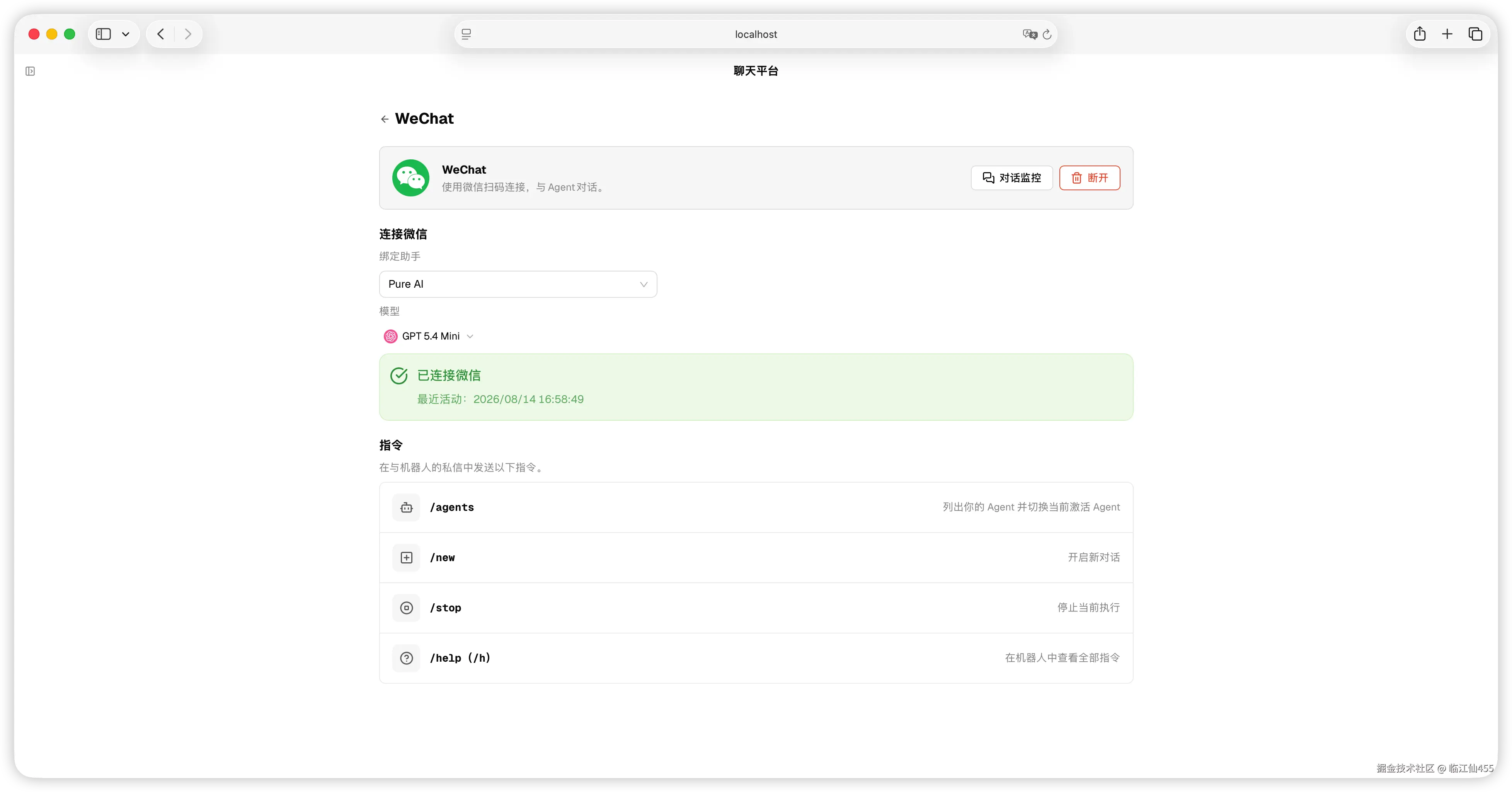Toggle the page sidebar panel icon
The width and height of the screenshot is (1512, 792).
point(31,71)
